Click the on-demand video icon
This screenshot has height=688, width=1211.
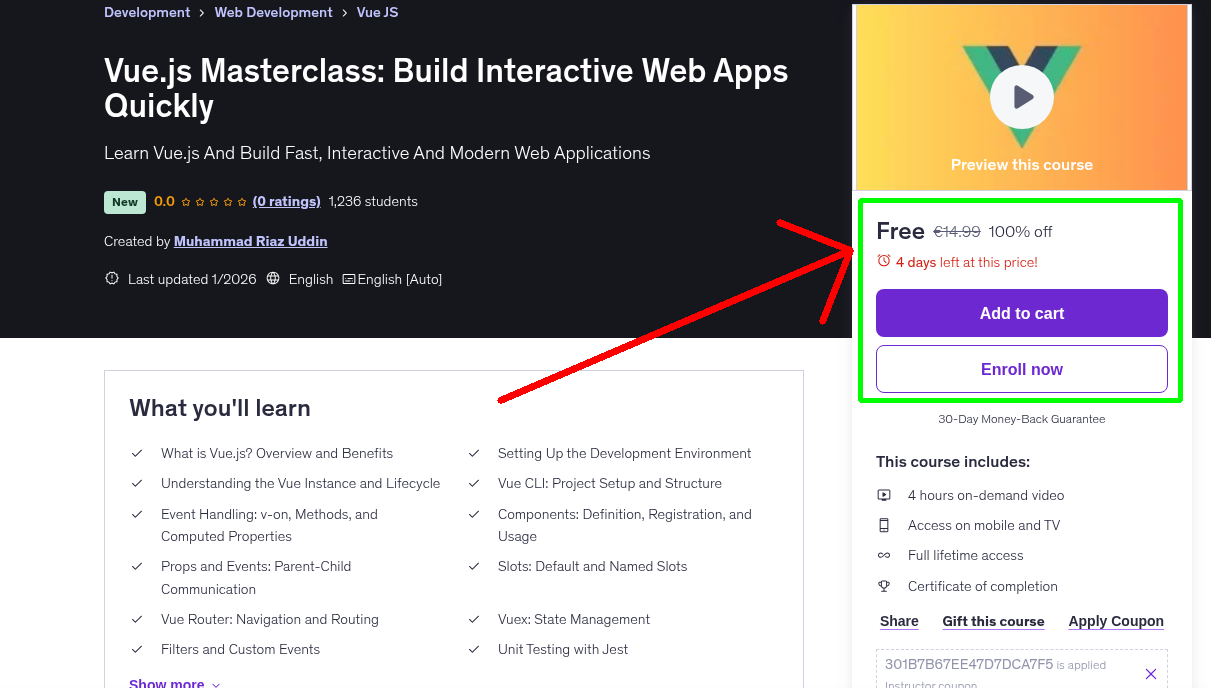click(884, 494)
